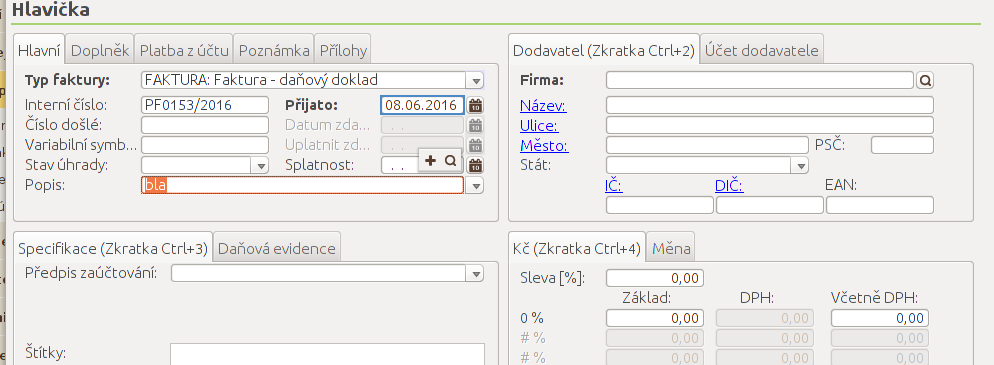Click the Přijato date field 08.06.2016
The height and width of the screenshot is (365, 994).
[422, 105]
